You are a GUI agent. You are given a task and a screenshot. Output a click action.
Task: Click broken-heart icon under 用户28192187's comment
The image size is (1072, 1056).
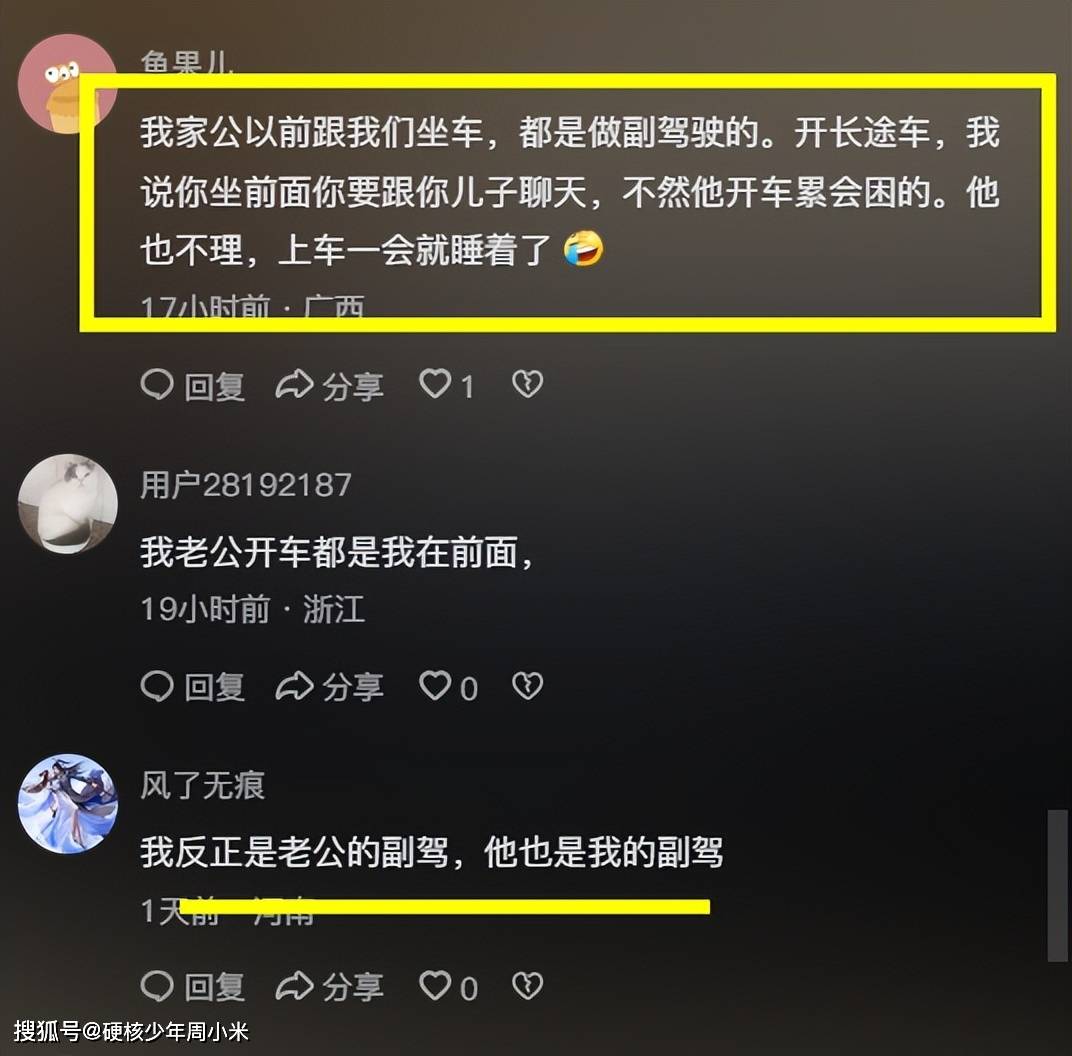coord(528,686)
